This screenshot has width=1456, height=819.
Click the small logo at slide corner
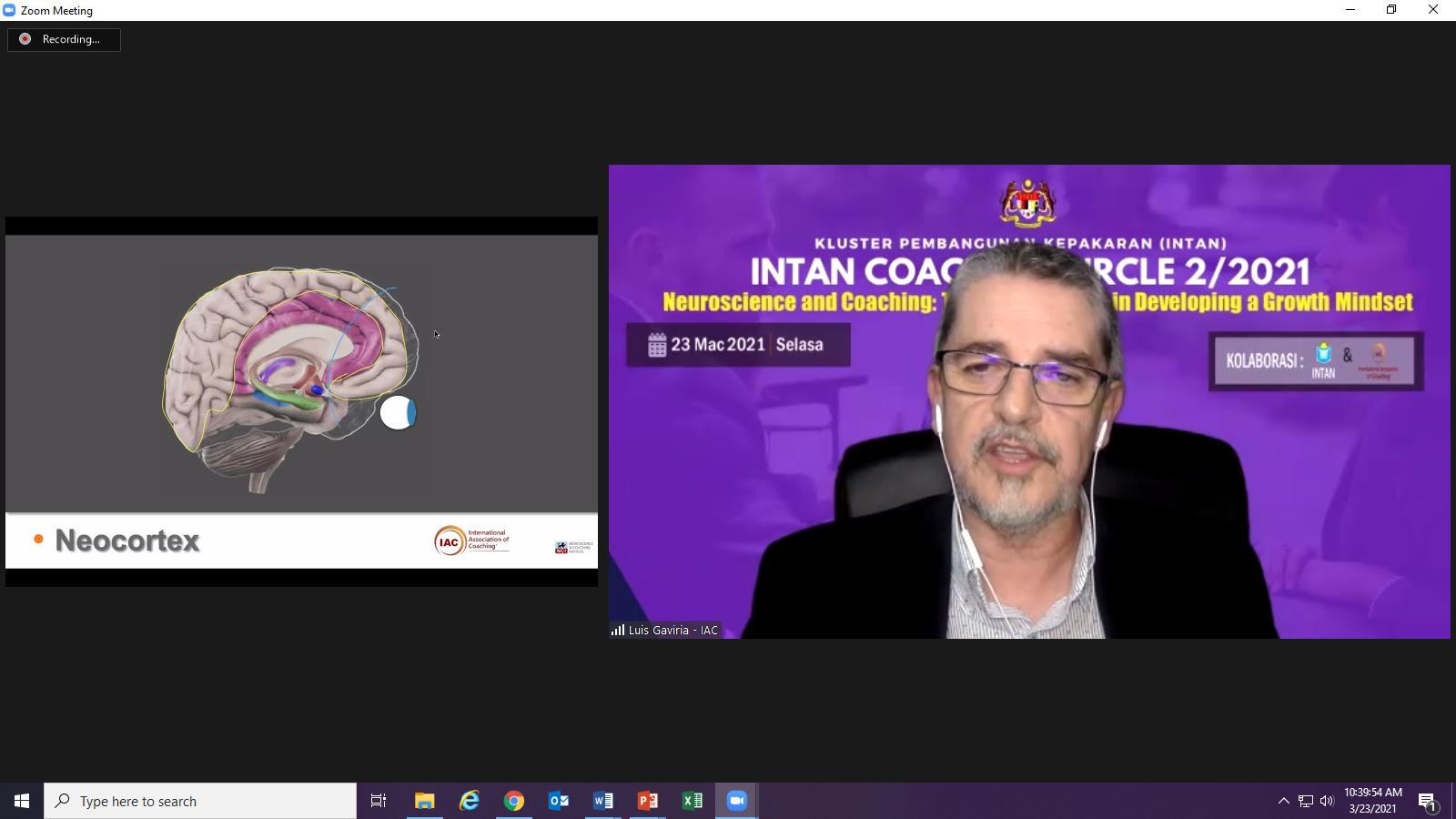click(573, 546)
